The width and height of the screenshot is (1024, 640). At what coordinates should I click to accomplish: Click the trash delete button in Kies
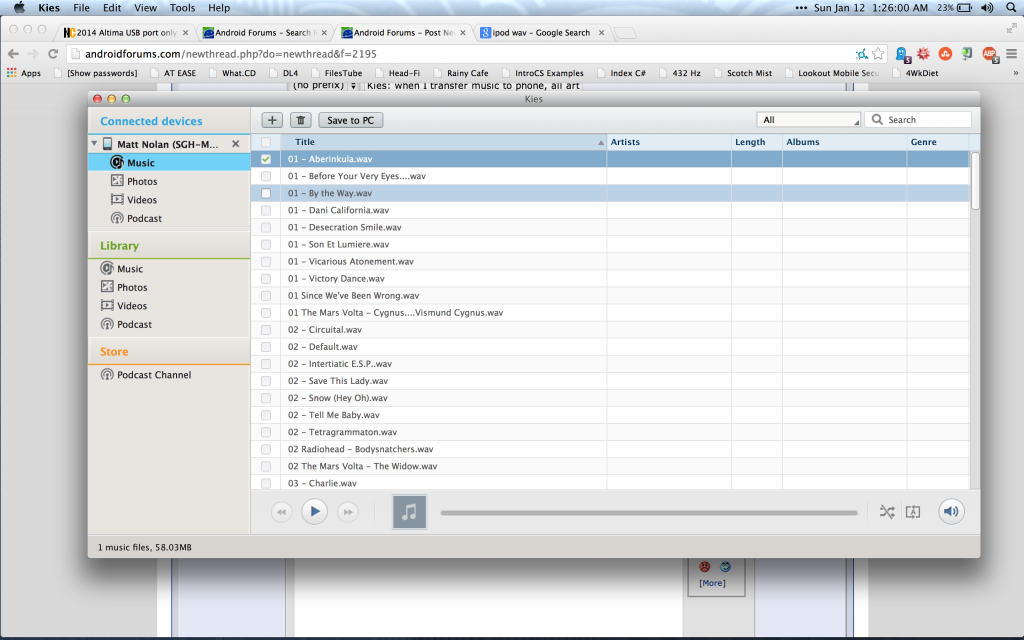300,120
